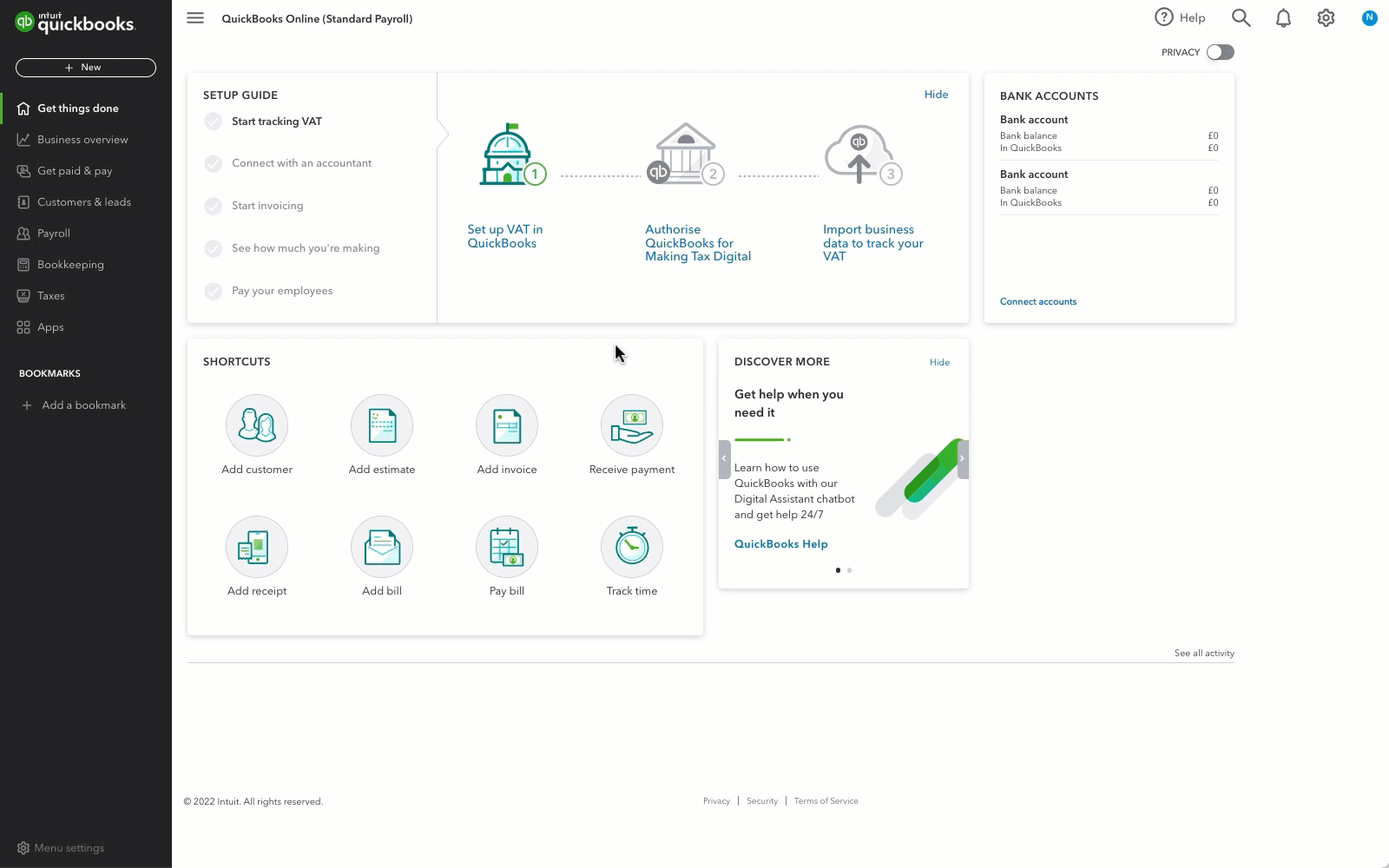1389x868 pixels.
Task: Click the Set up VAT building icon
Action: pyautogui.click(x=512, y=155)
